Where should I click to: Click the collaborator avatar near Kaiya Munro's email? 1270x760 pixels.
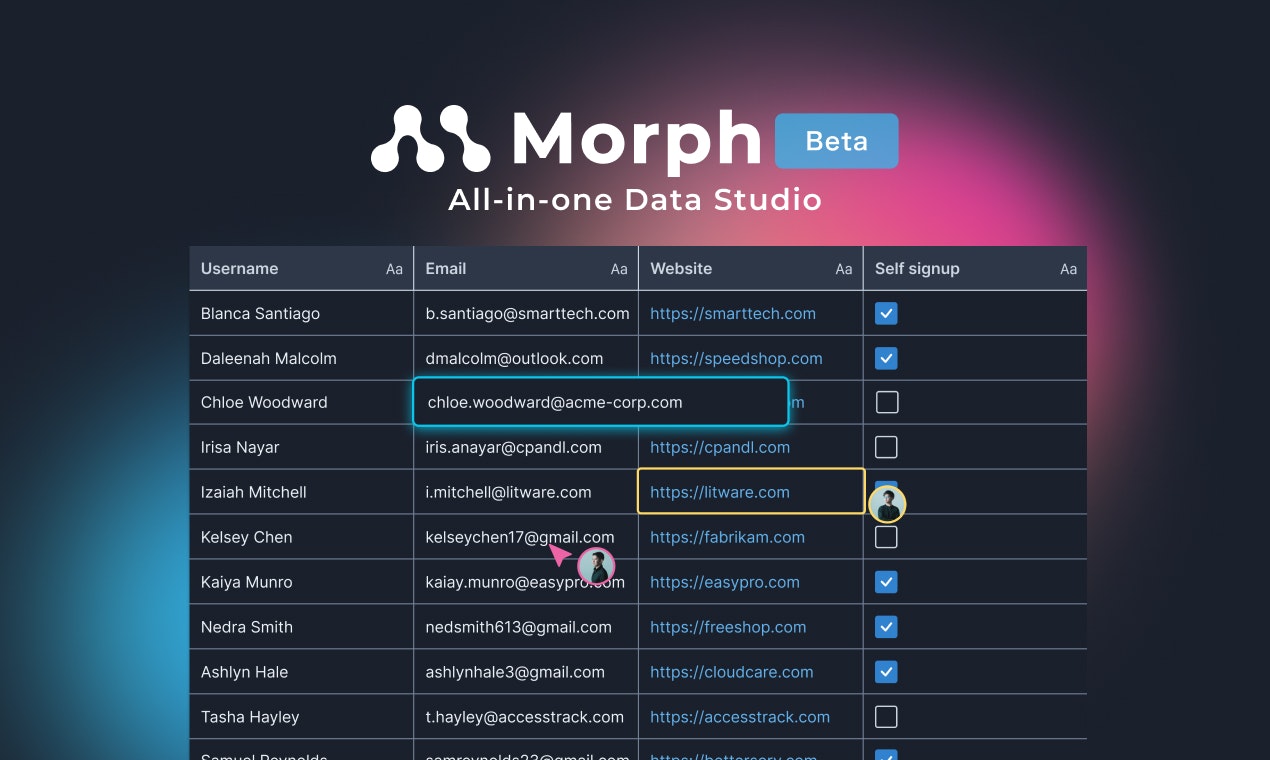click(597, 566)
